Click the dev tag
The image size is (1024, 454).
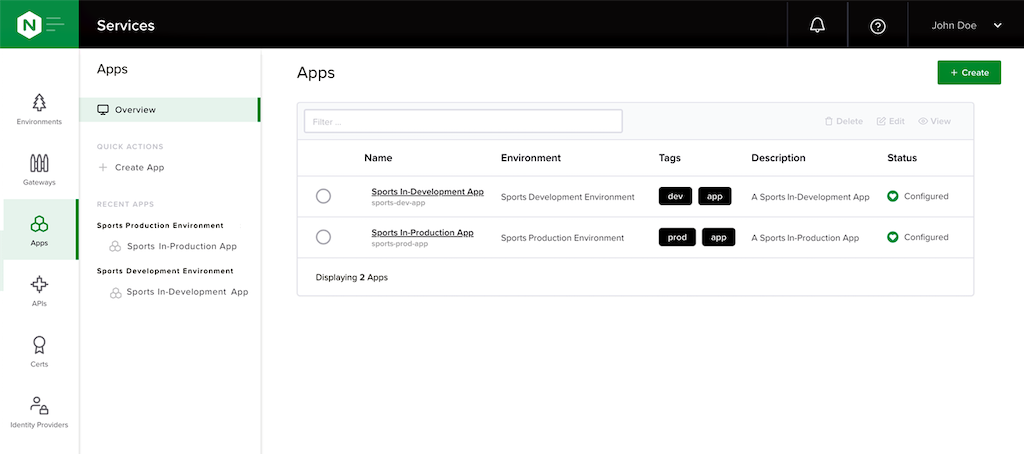pyautogui.click(x=675, y=196)
